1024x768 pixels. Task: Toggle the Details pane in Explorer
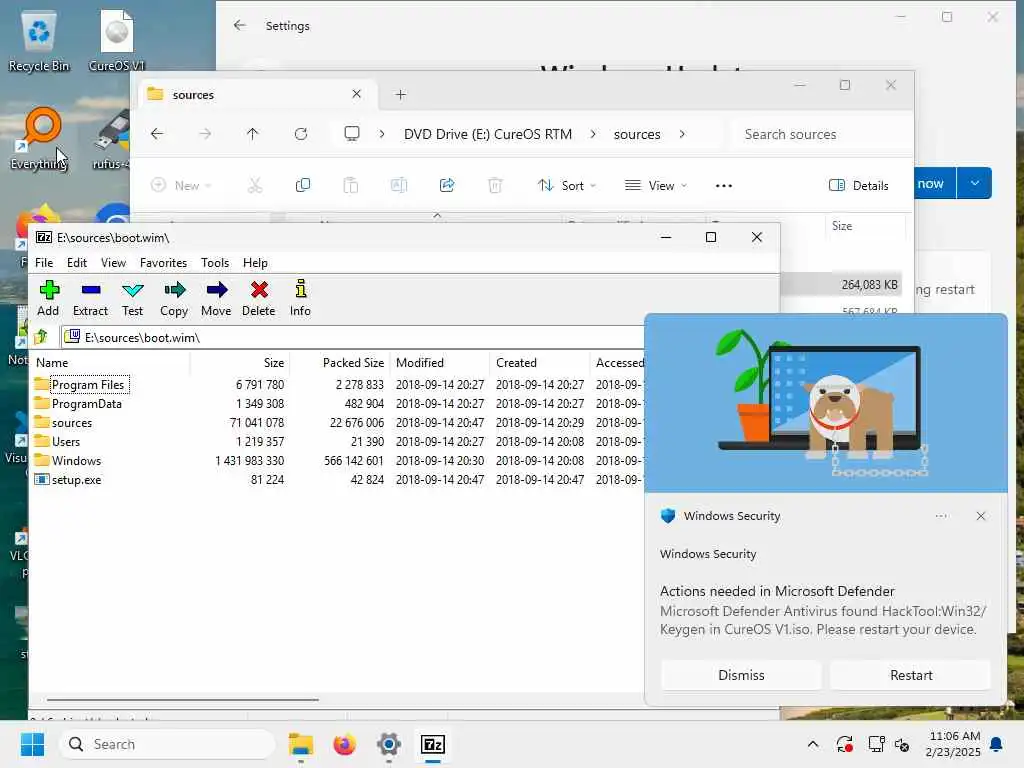(859, 185)
